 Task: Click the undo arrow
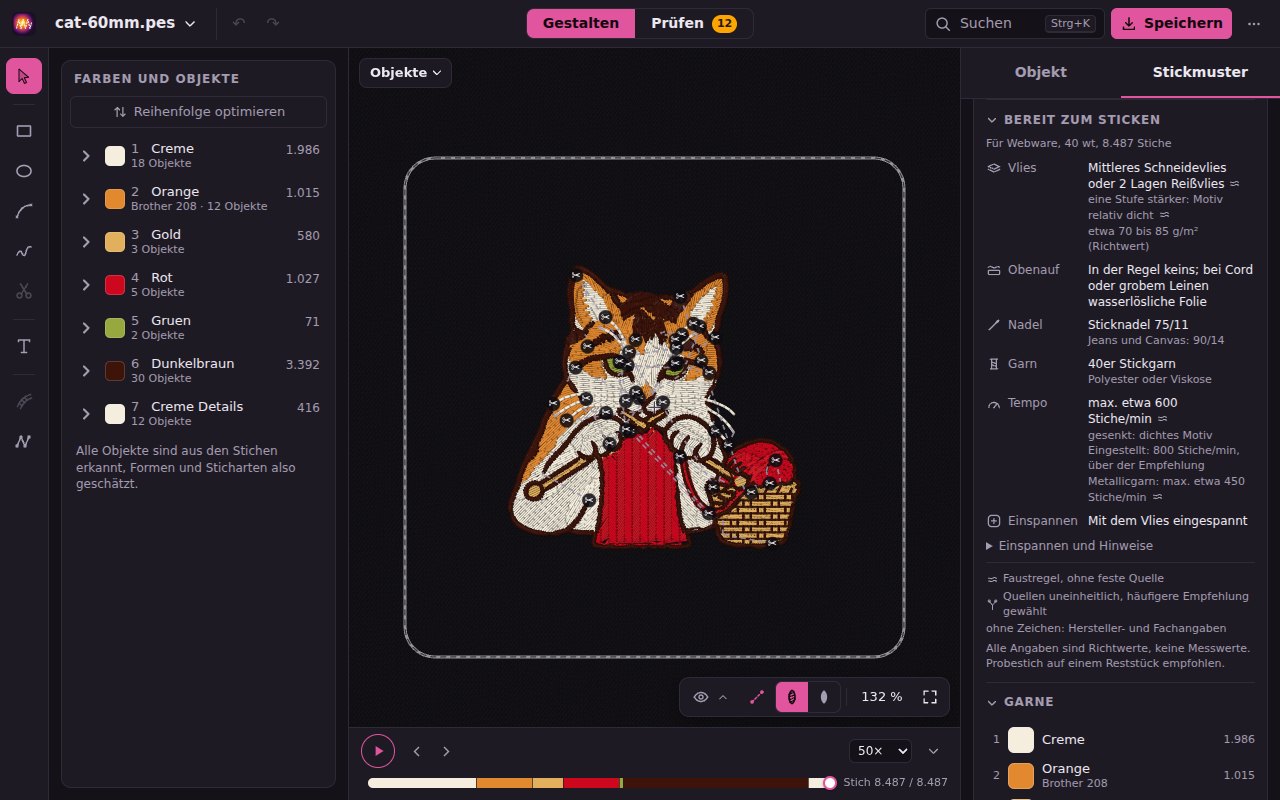pos(238,23)
